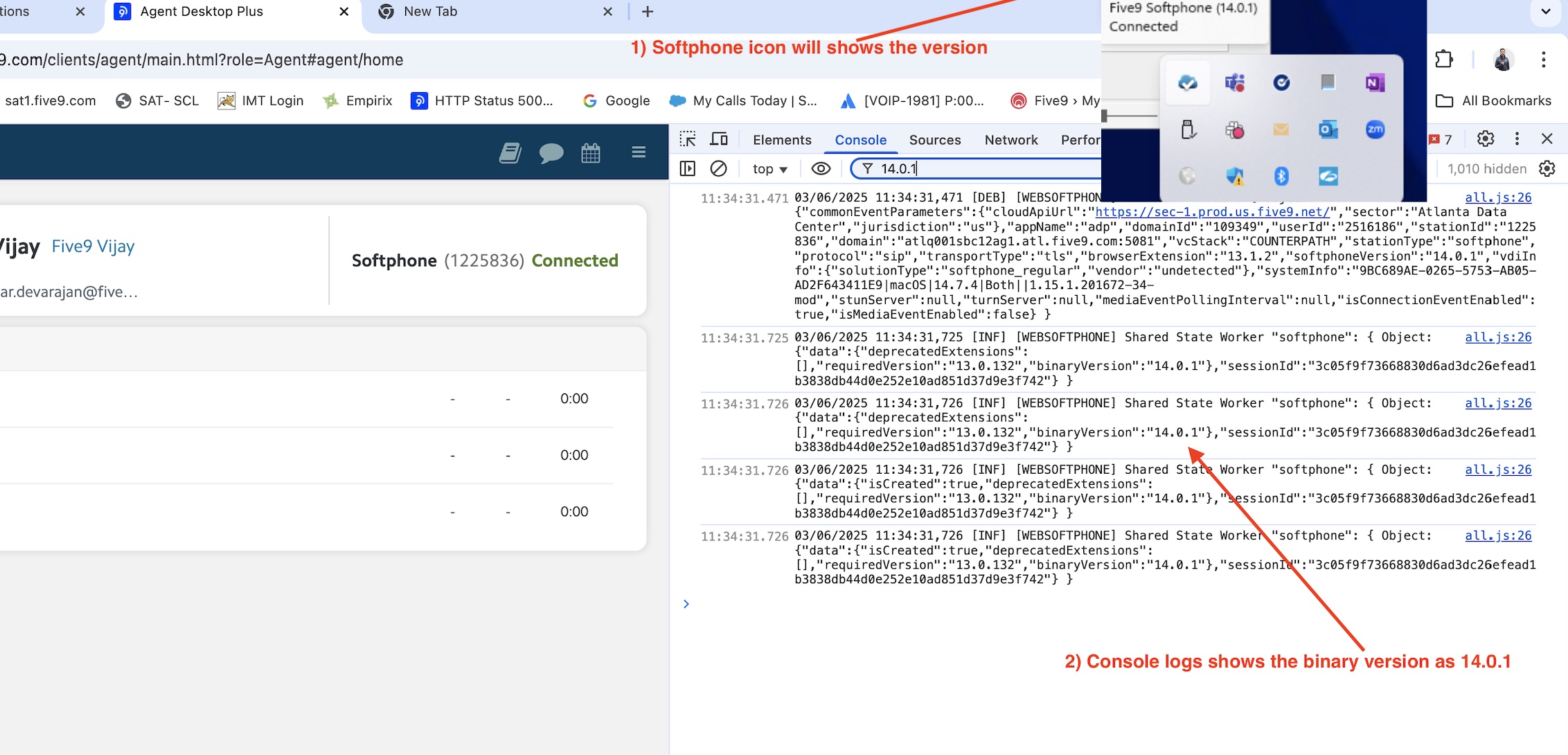Open Outlook icon in system tray
The width and height of the screenshot is (1568, 755).
click(1328, 130)
